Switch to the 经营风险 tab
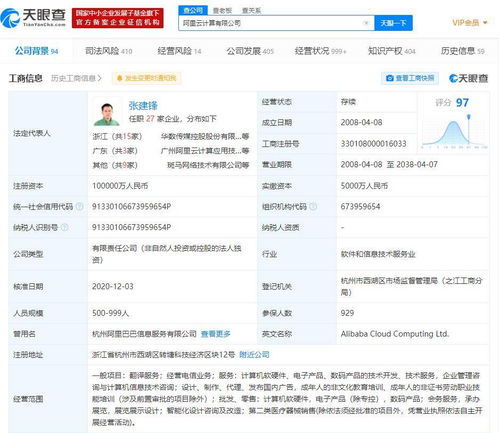Screen dimensions: 499x433 pyautogui.click(x=179, y=51)
